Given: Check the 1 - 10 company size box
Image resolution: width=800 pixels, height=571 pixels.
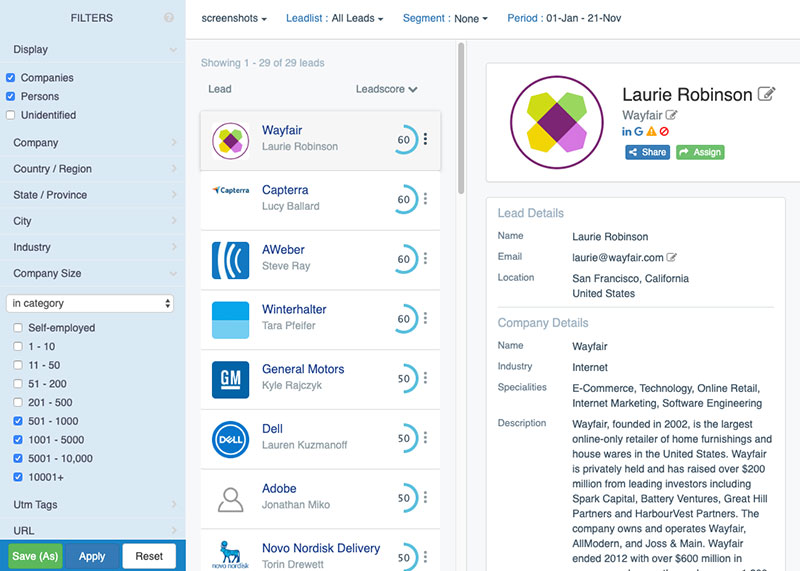Looking at the screenshot, I should (18, 346).
